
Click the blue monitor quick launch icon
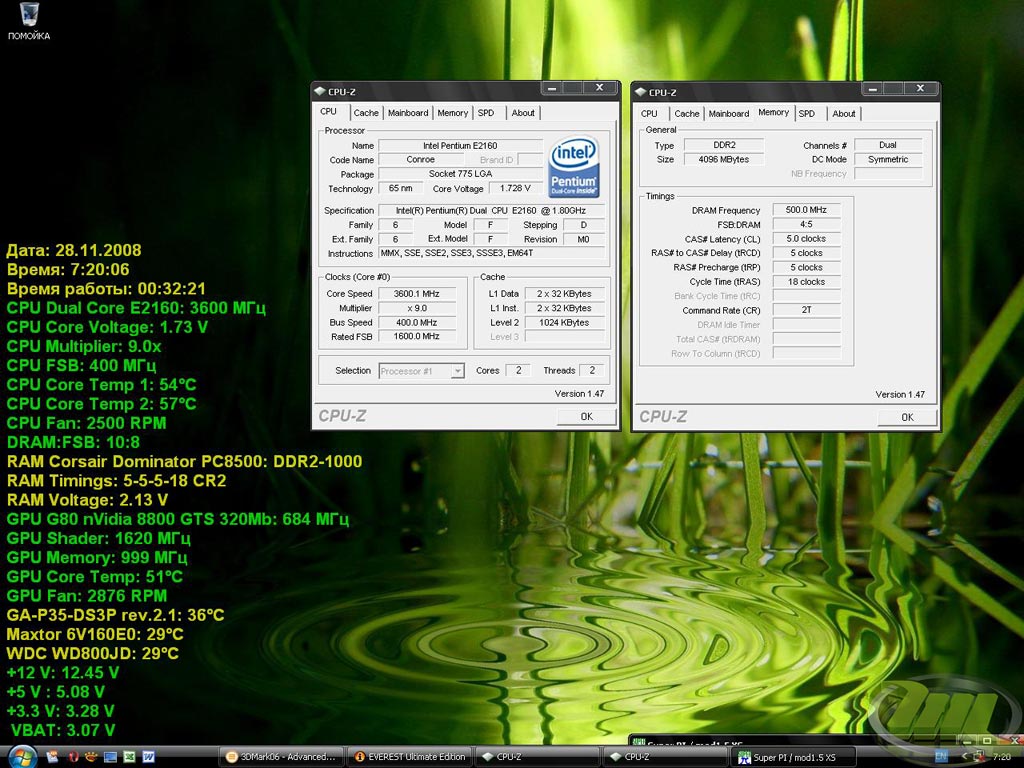point(110,757)
